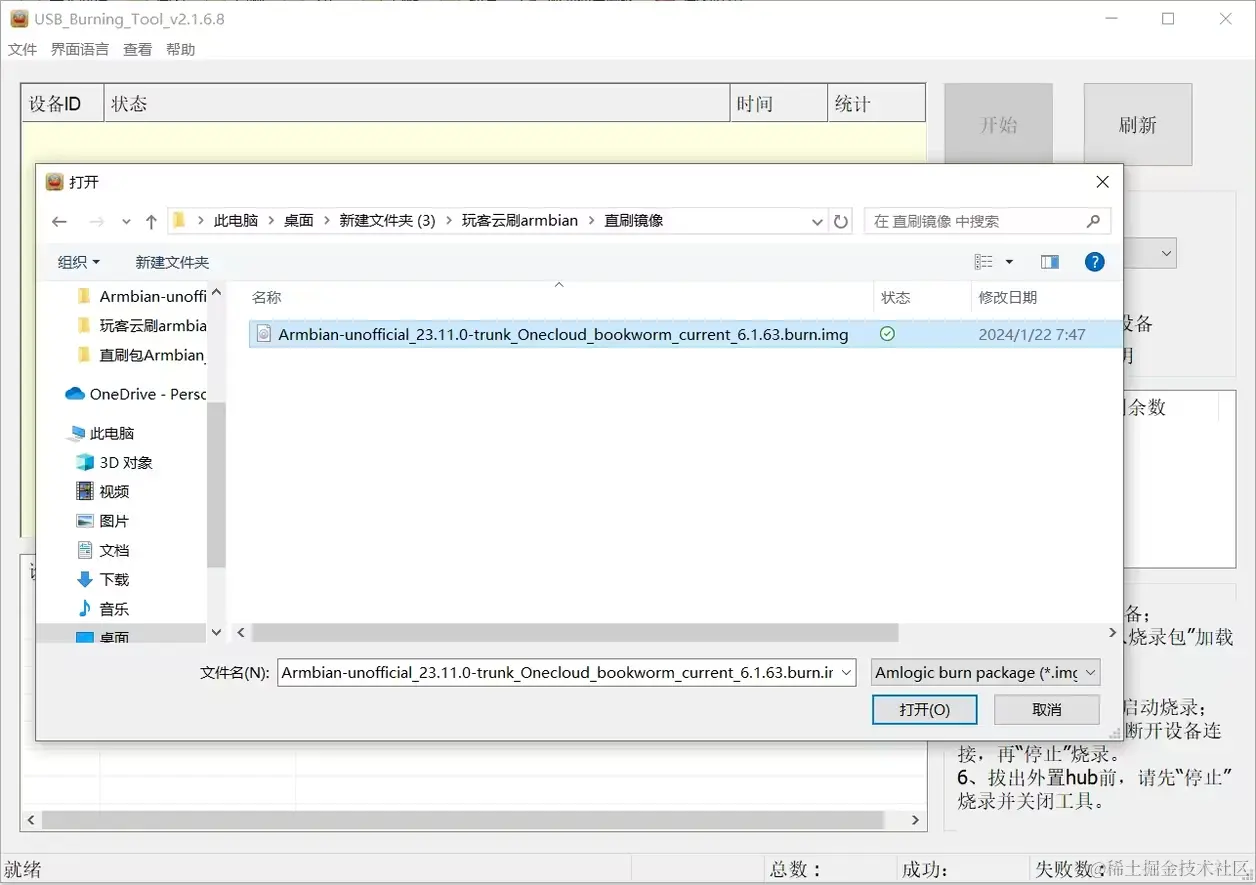Select 3D 对象 in navigation tree
Image resolution: width=1256 pixels, height=885 pixels.
pyautogui.click(x=115, y=462)
